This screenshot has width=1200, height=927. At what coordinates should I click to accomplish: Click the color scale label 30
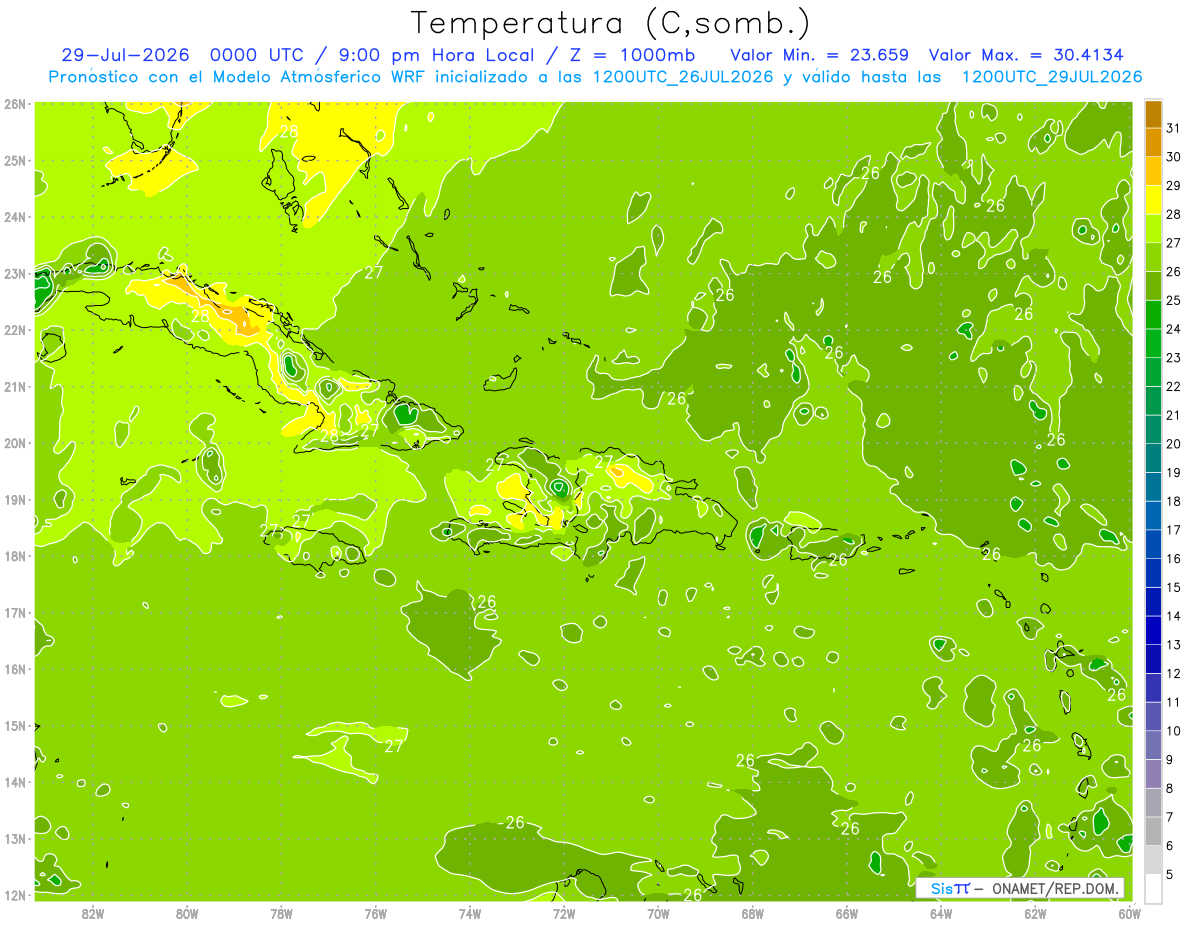[x=1174, y=157]
